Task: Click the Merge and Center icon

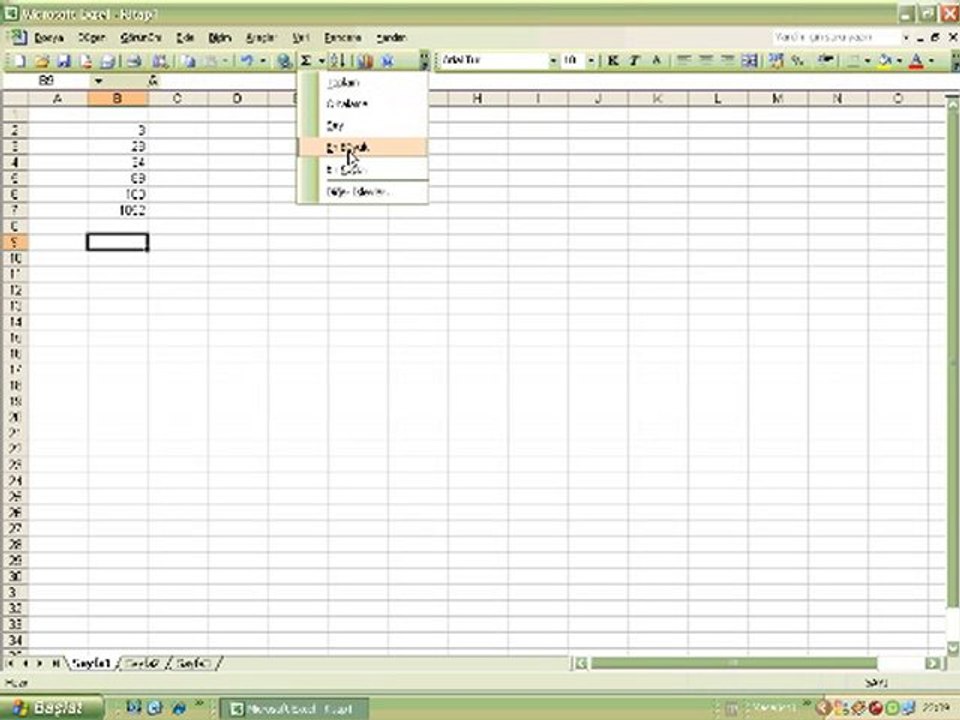Action: pos(749,60)
